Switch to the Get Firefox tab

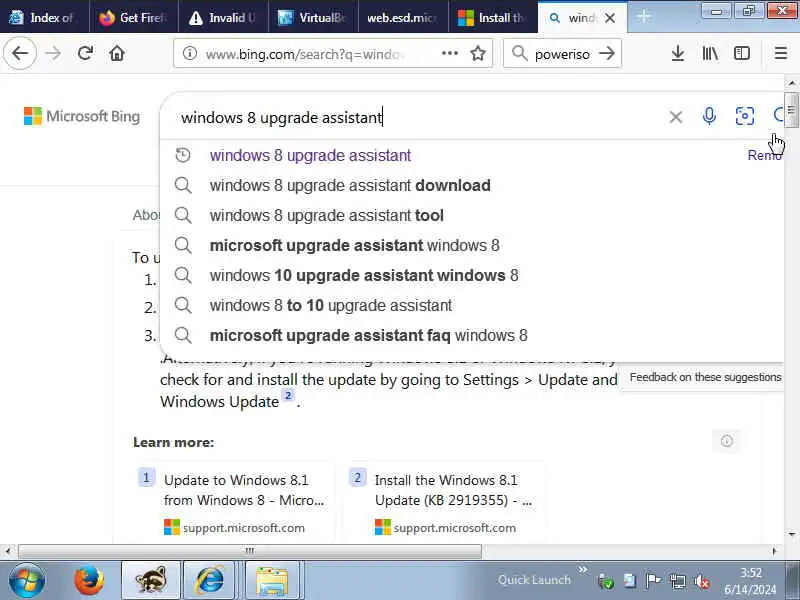[134, 17]
